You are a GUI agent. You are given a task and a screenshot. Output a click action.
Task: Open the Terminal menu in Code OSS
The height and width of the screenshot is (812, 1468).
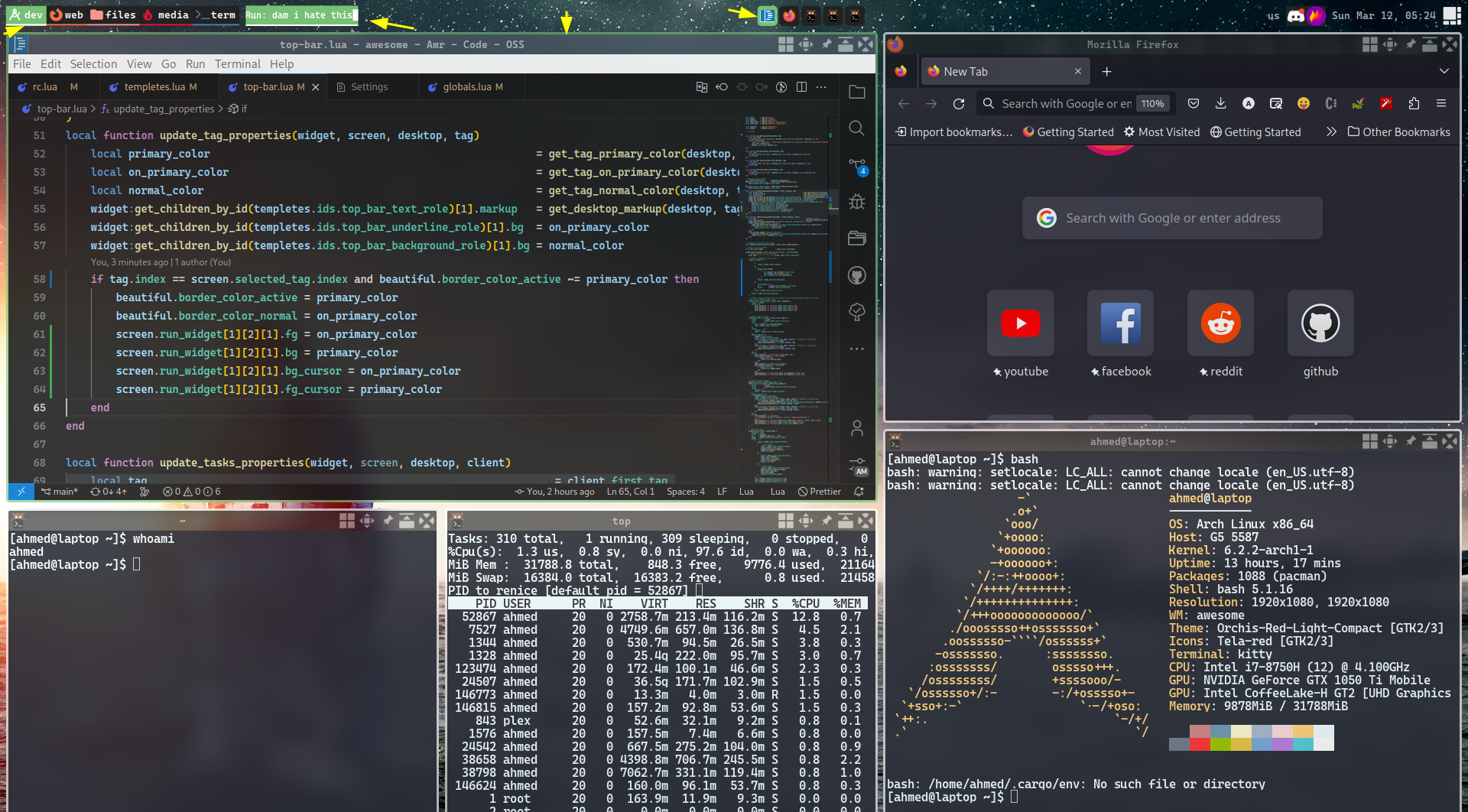coord(237,64)
